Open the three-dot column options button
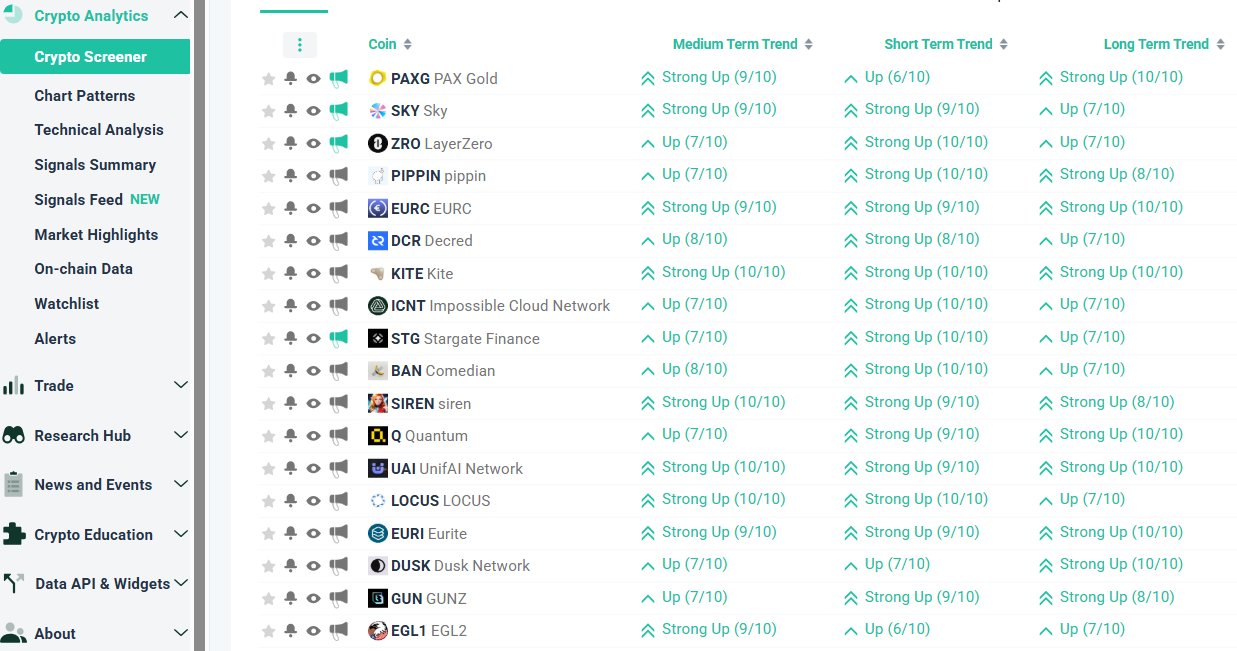Screen dimensions: 1237x651 (300, 45)
